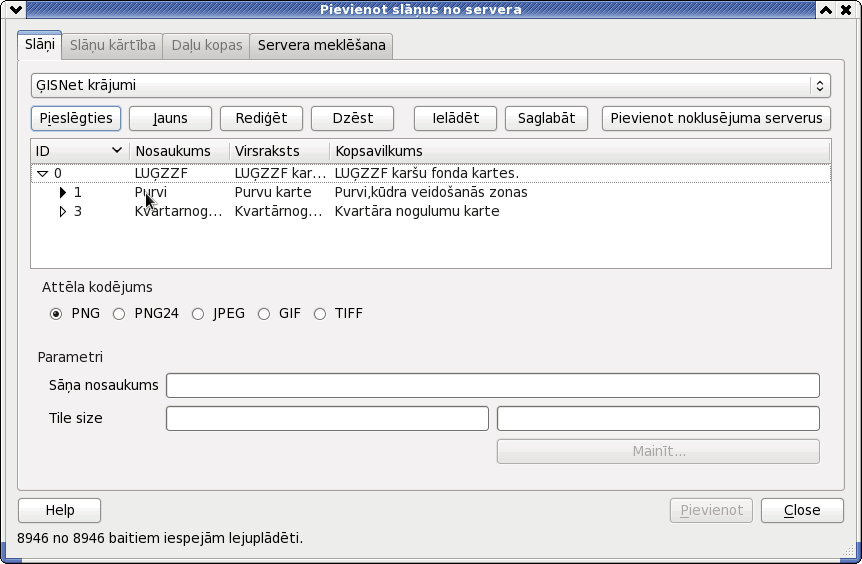Save connections with Saglabāt button

tap(546, 118)
